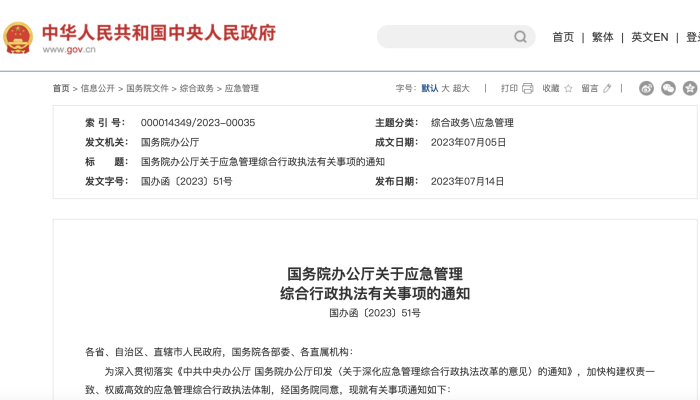Go to 首页 in the breadcrumb

[x=61, y=88]
